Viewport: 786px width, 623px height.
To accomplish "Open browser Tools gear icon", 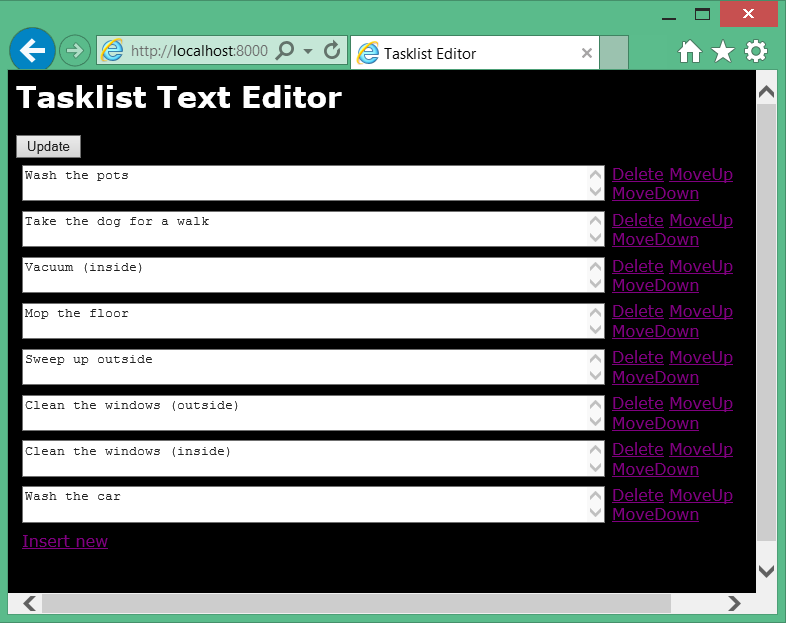I will coord(757,52).
